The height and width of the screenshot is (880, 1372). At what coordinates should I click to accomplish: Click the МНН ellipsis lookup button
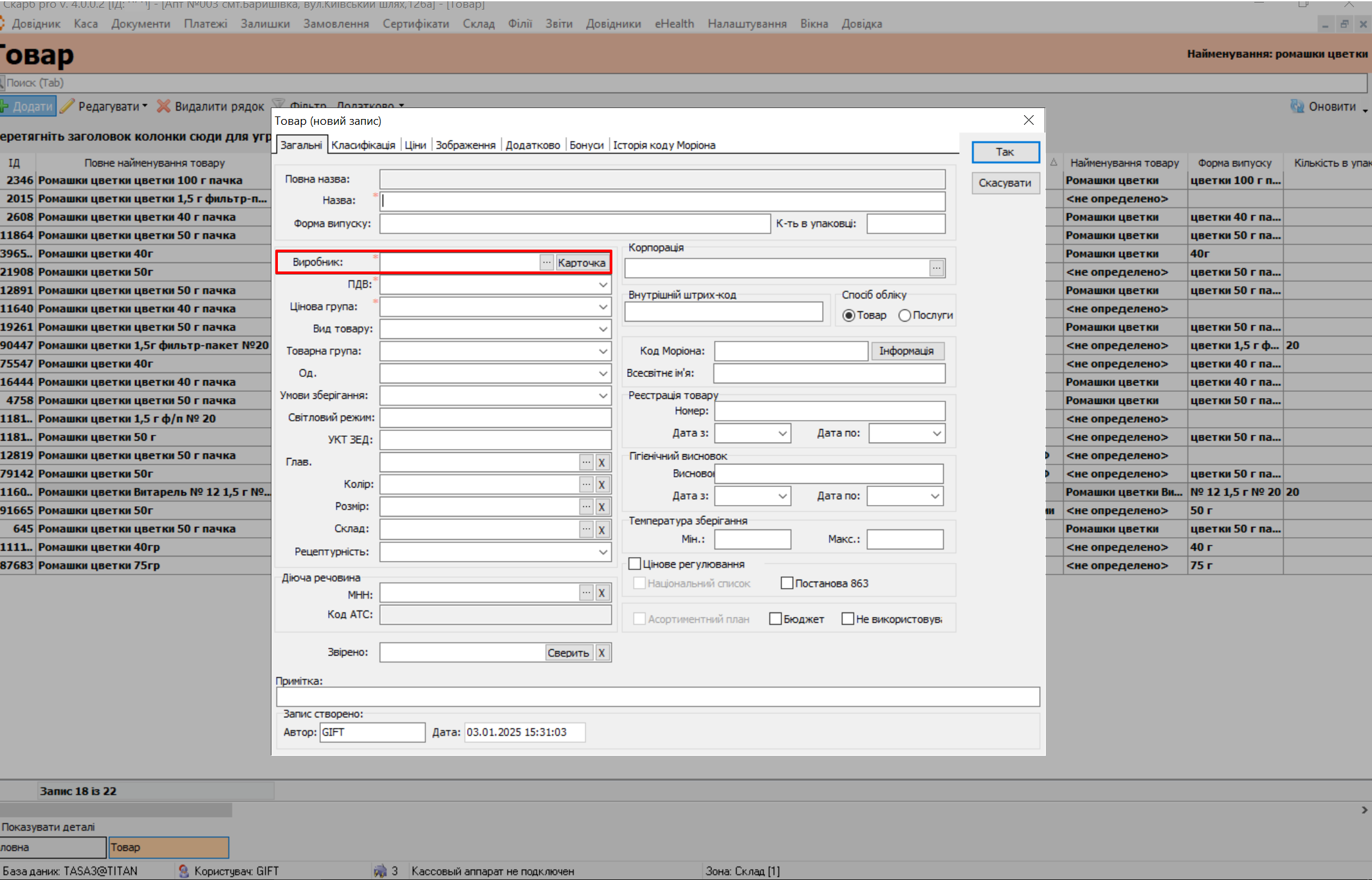tap(586, 592)
